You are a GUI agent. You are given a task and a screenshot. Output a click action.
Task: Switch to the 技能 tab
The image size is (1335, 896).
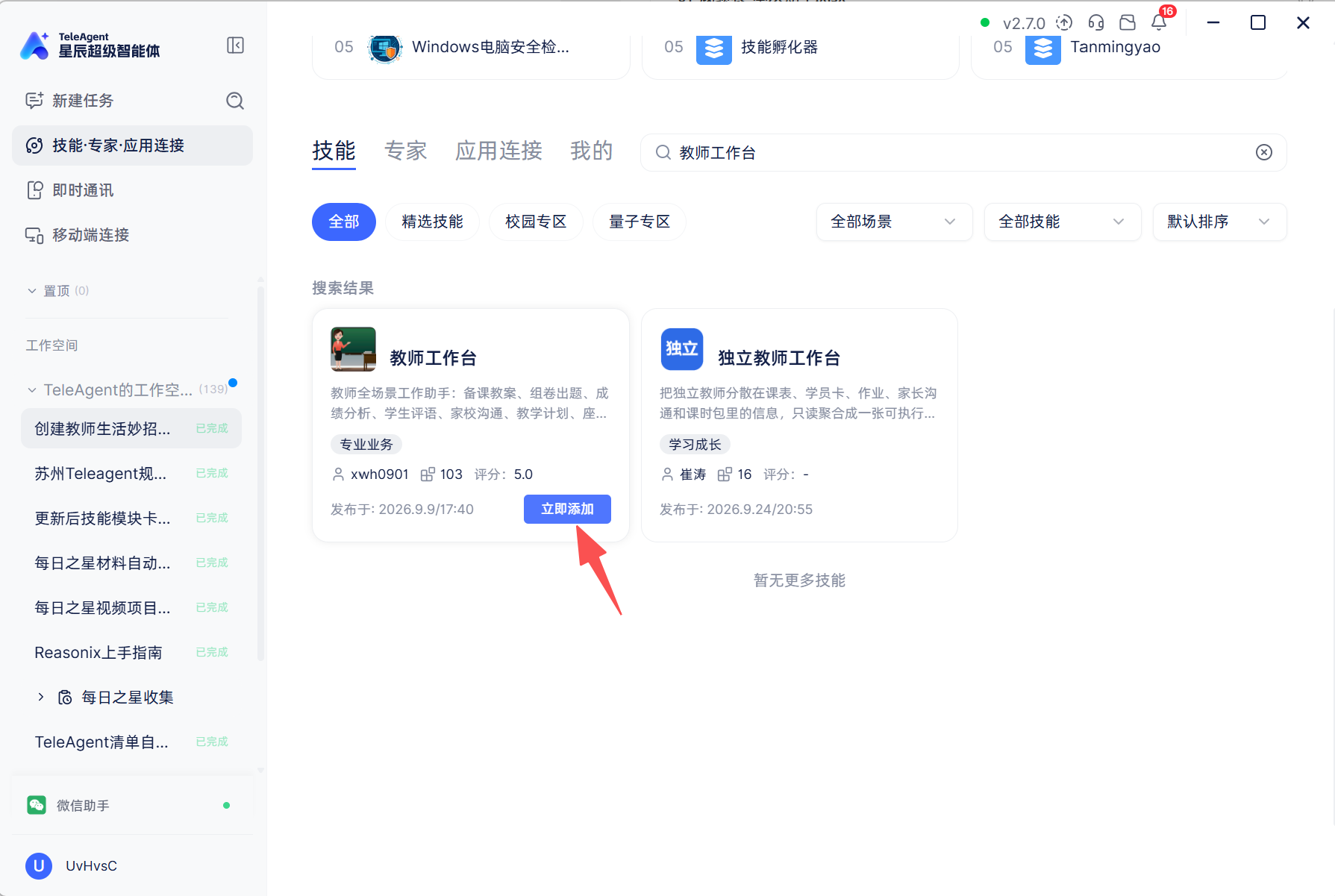[x=334, y=151]
